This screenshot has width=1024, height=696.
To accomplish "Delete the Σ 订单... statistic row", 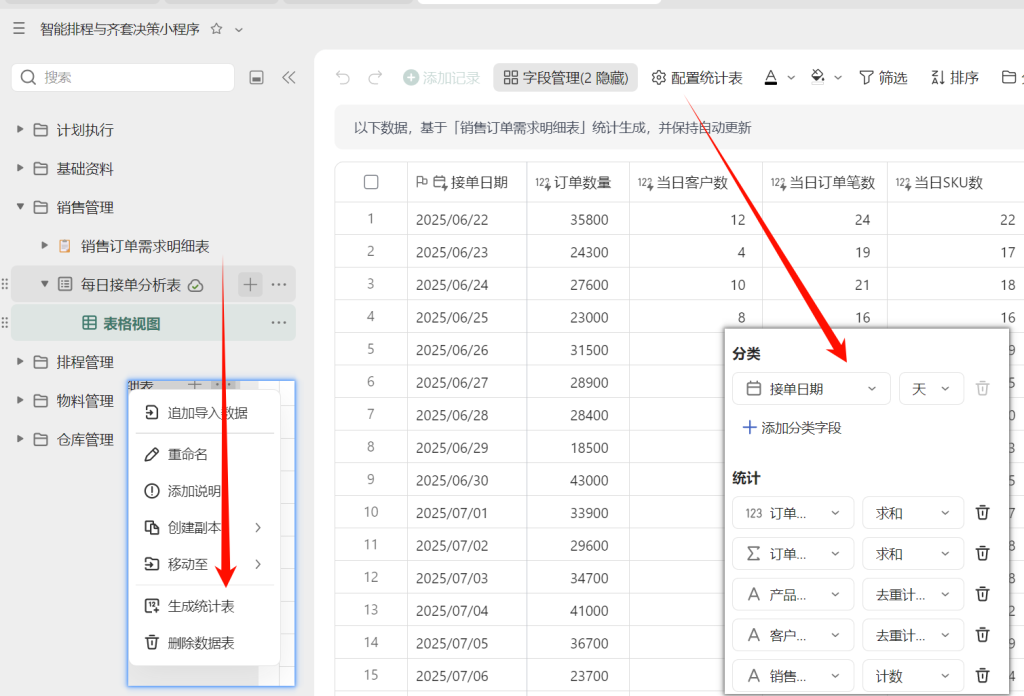I will tap(982, 554).
